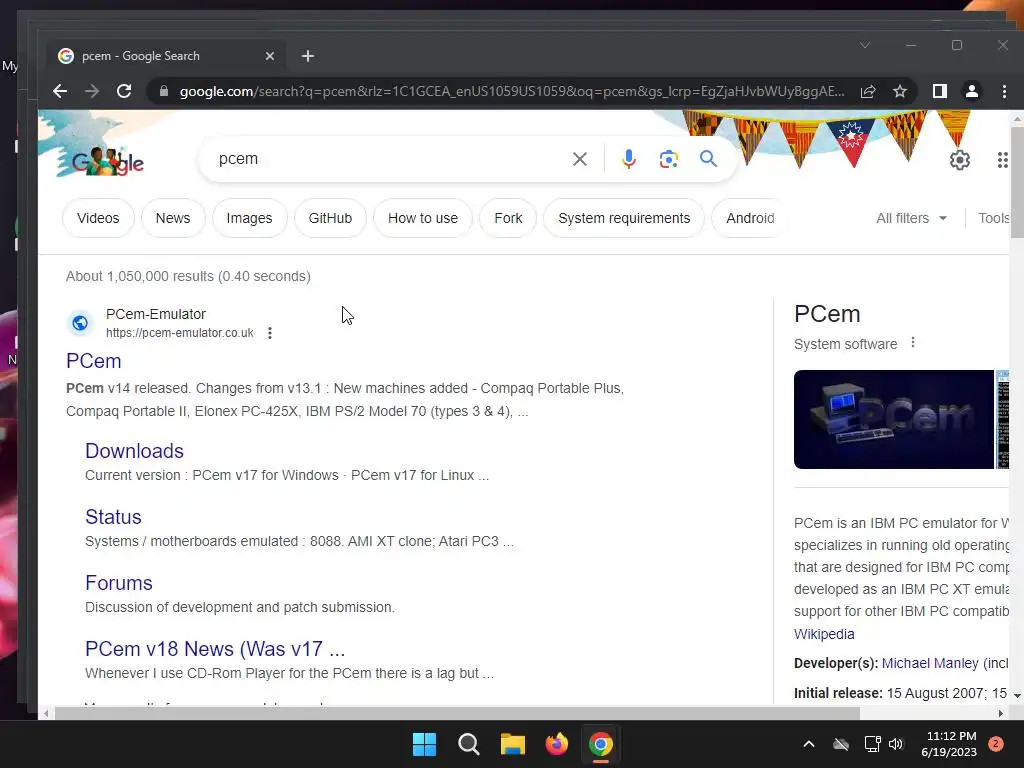The image size is (1024, 768).
Task: Open the Forums sitelink
Action: [x=119, y=583]
